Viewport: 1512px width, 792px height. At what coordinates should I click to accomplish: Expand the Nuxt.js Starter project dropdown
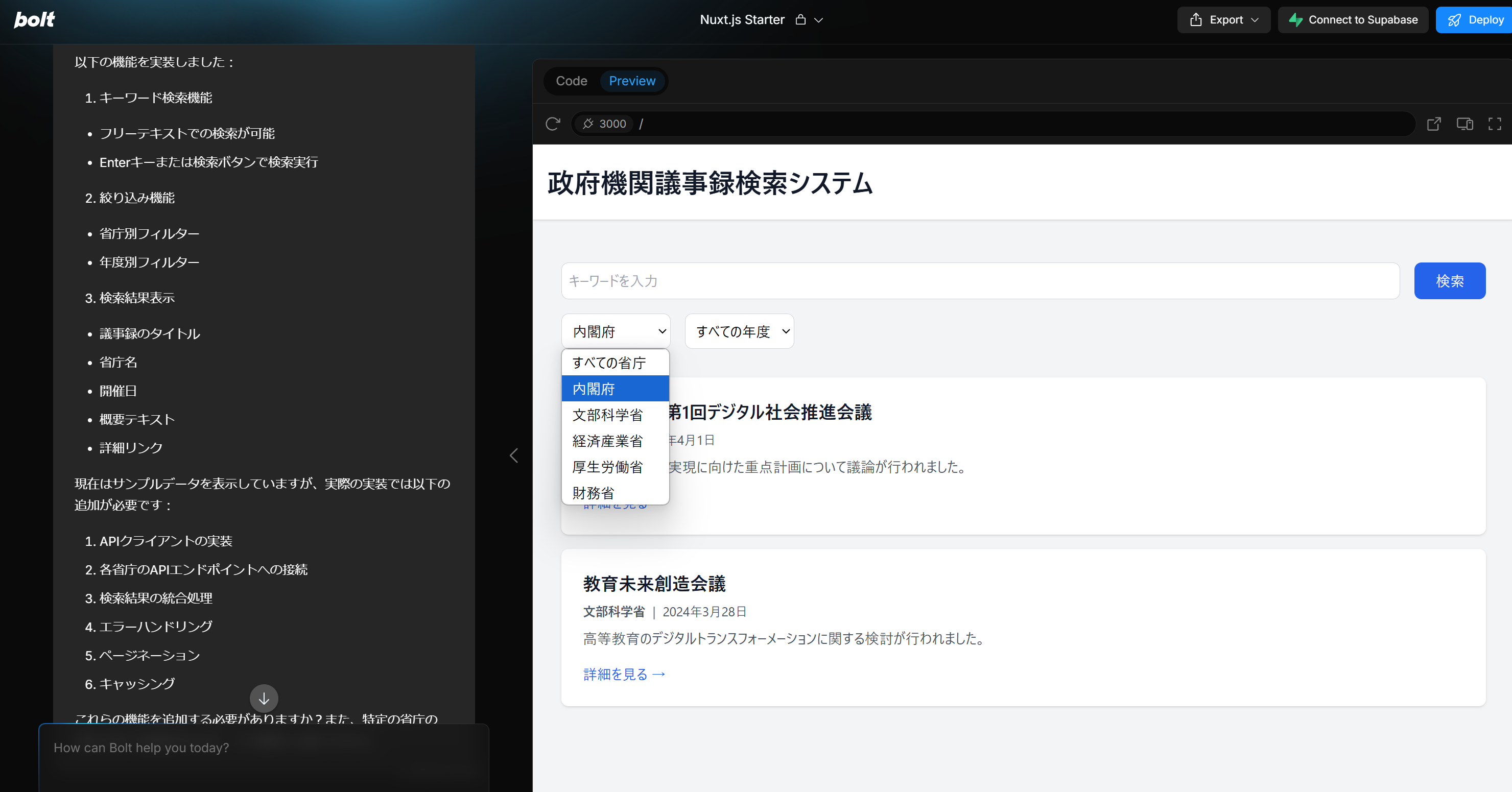(819, 20)
